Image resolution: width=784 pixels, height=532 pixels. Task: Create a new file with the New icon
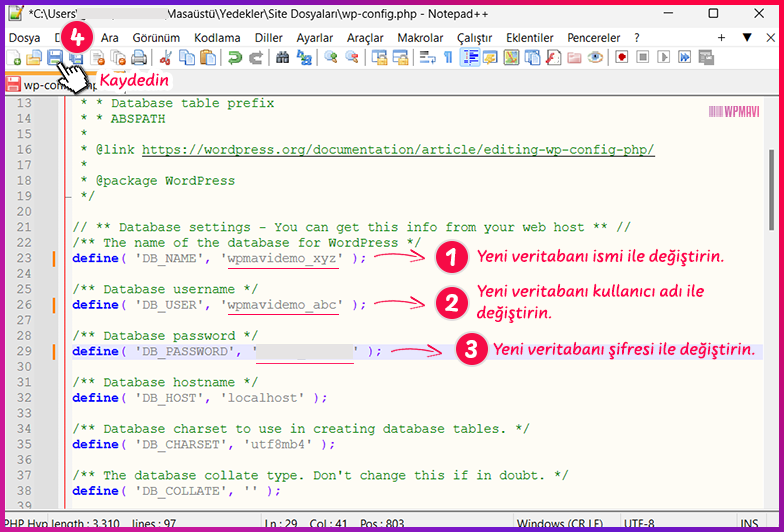tap(14, 58)
